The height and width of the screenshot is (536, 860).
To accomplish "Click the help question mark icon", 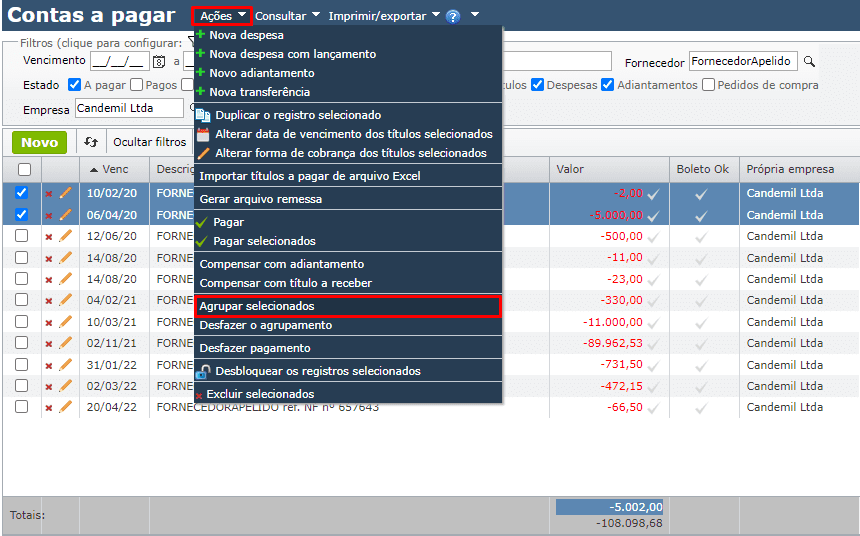I will (452, 16).
